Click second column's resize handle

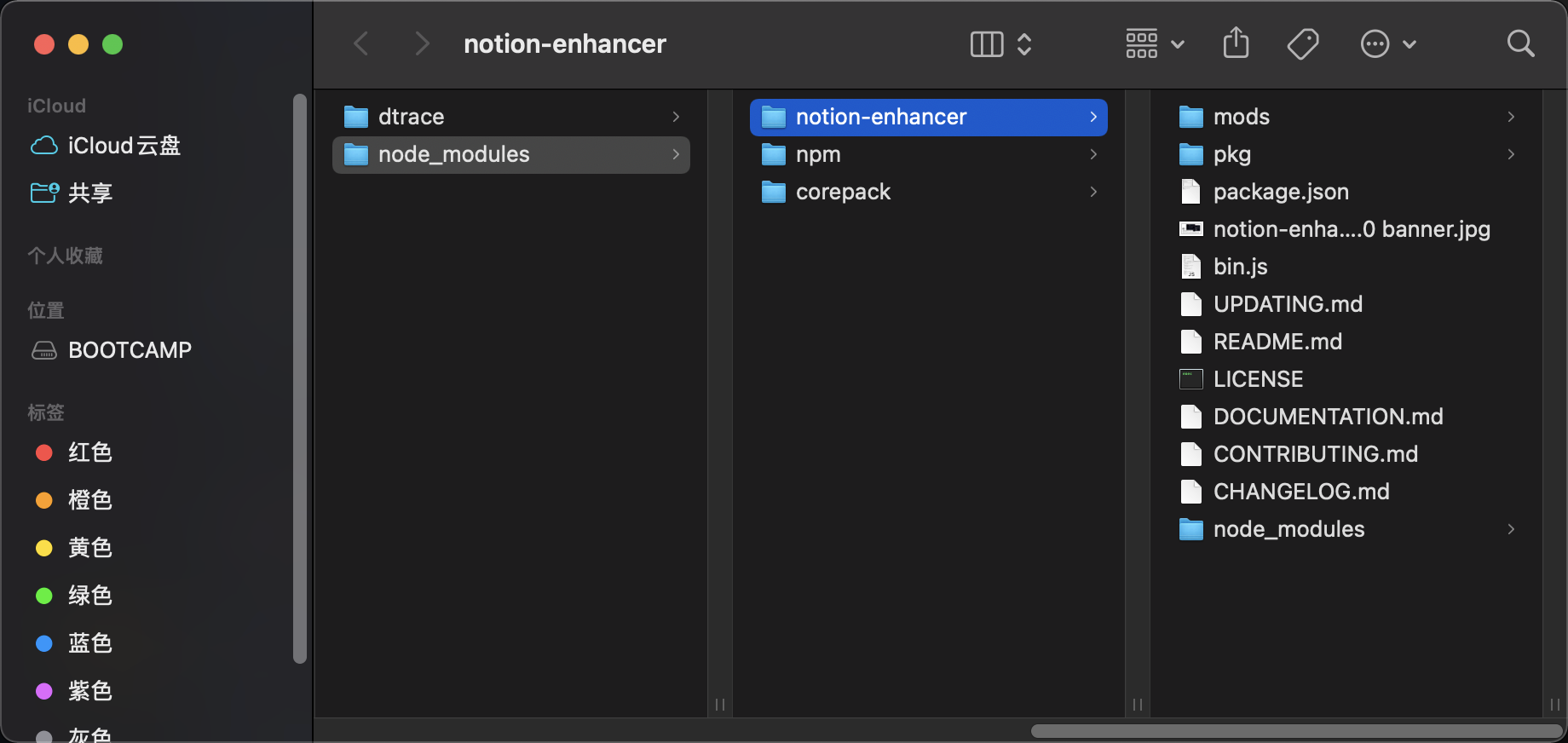(1138, 705)
